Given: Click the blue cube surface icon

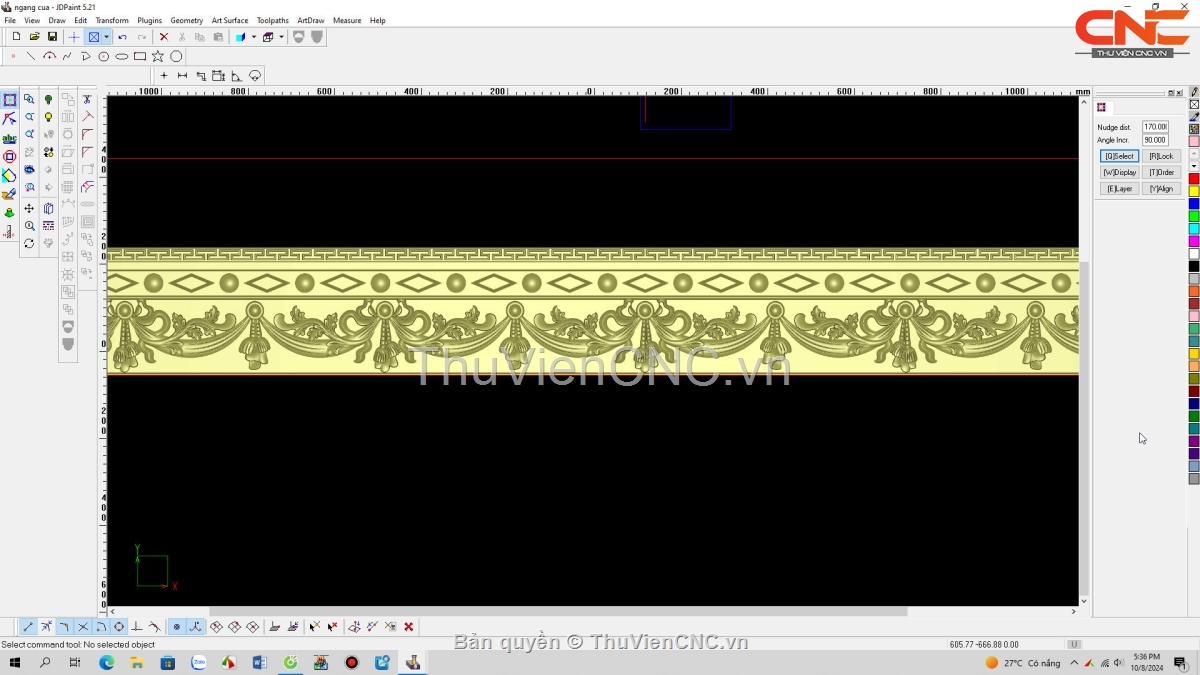Looking at the screenshot, I should [240, 37].
